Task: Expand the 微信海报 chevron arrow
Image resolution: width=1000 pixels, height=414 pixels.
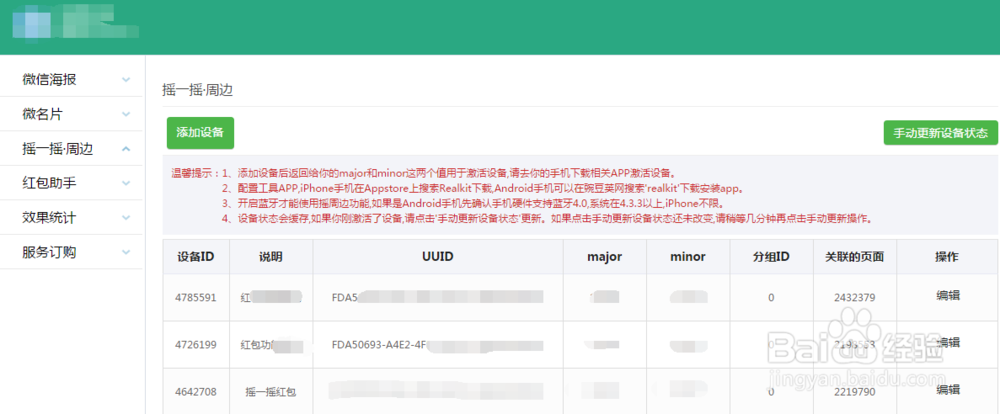Action: pos(126,80)
